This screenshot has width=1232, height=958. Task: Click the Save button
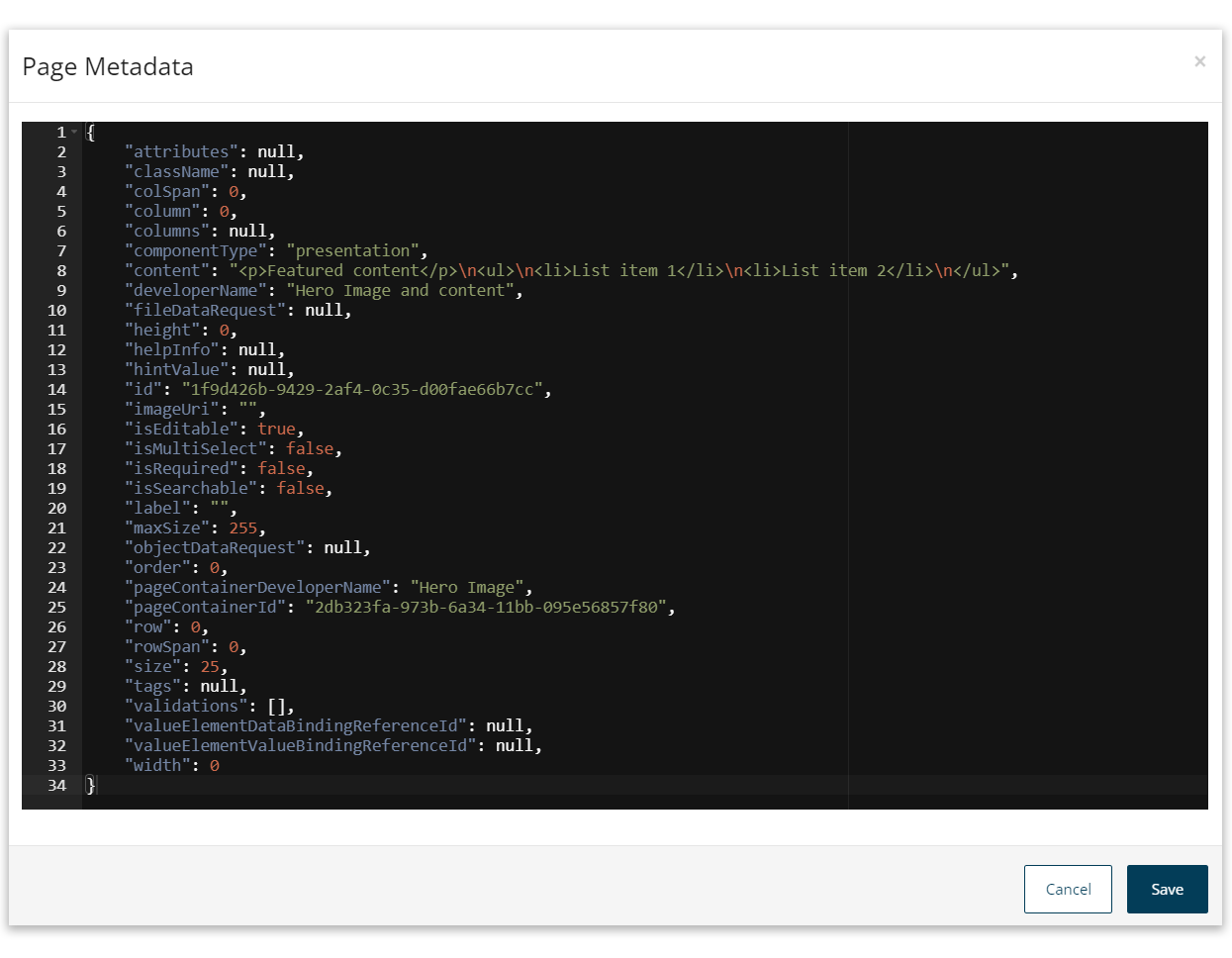coord(1167,889)
